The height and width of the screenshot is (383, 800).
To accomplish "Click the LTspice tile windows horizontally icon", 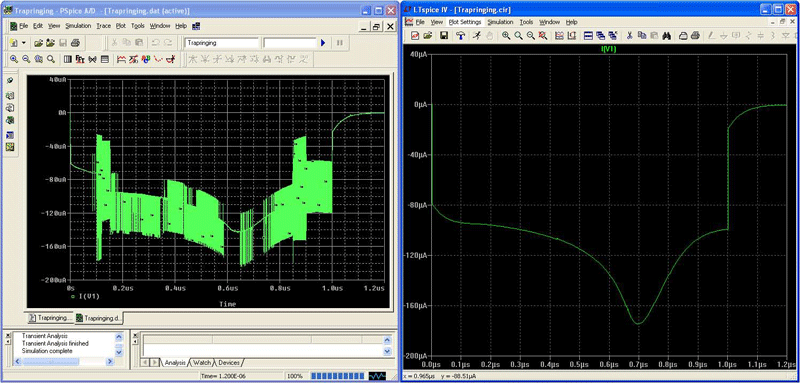I will click(588, 36).
